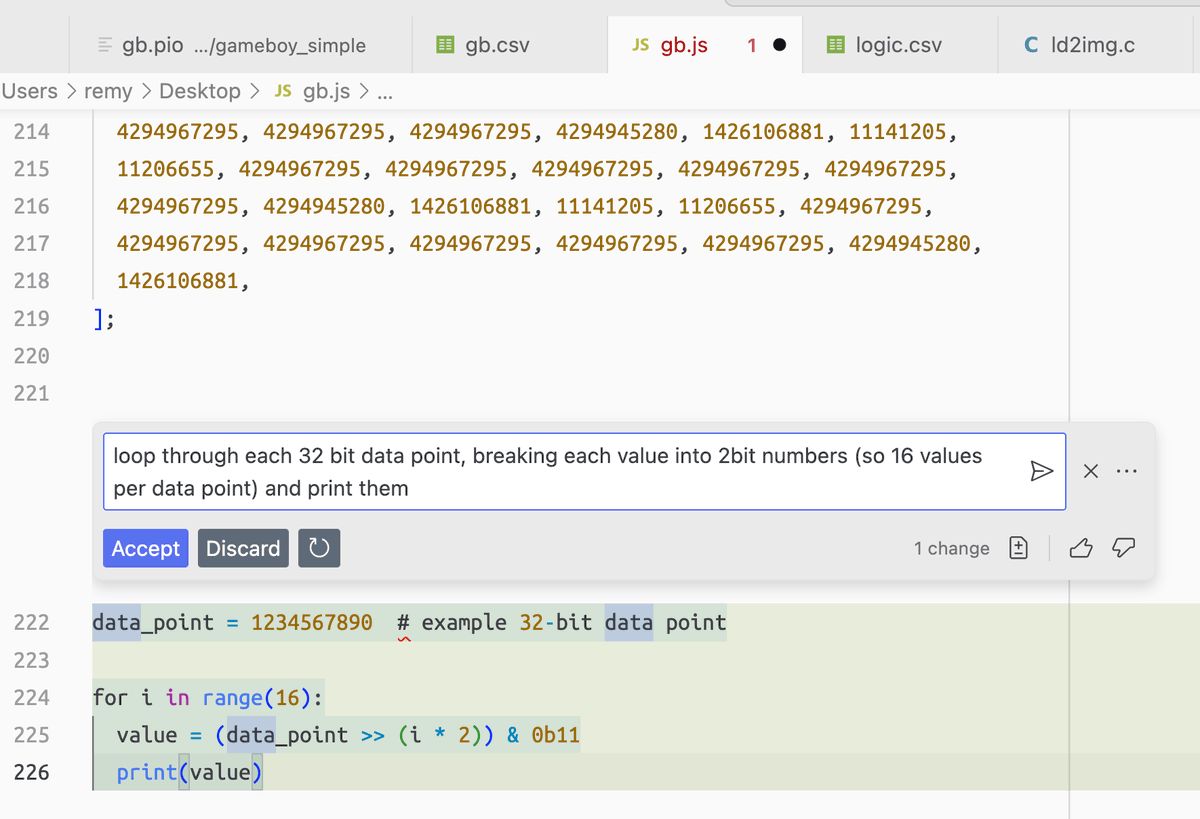The image size is (1200, 819).
Task: Select Desktop in the breadcrumb path
Action: (200, 91)
